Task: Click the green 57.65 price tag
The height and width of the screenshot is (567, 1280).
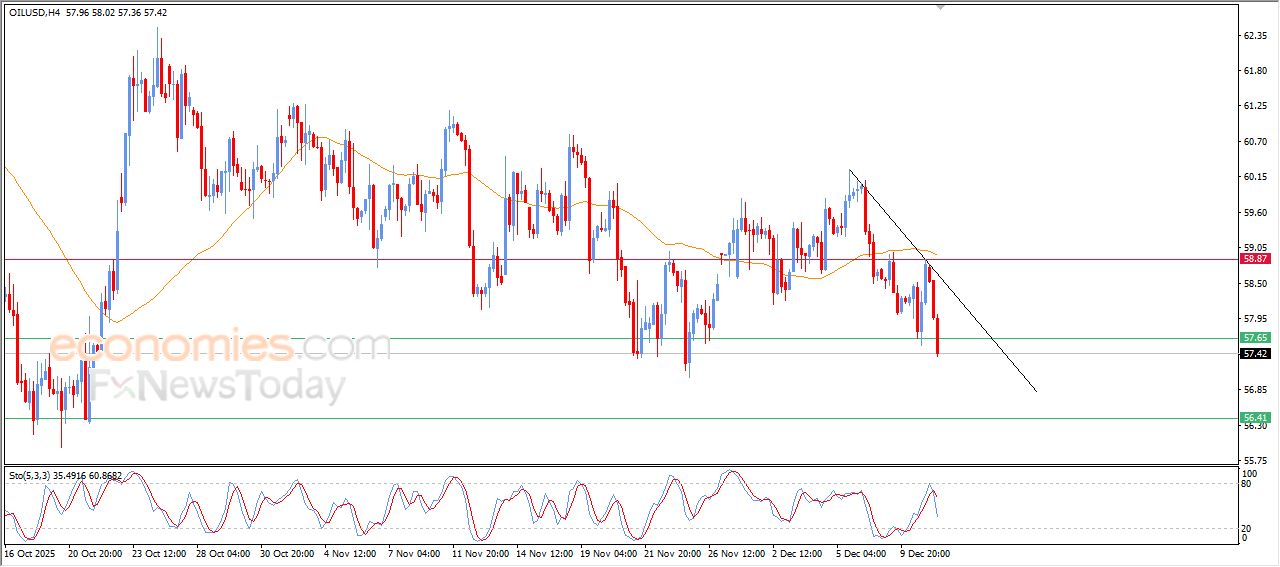Action: (1255, 338)
